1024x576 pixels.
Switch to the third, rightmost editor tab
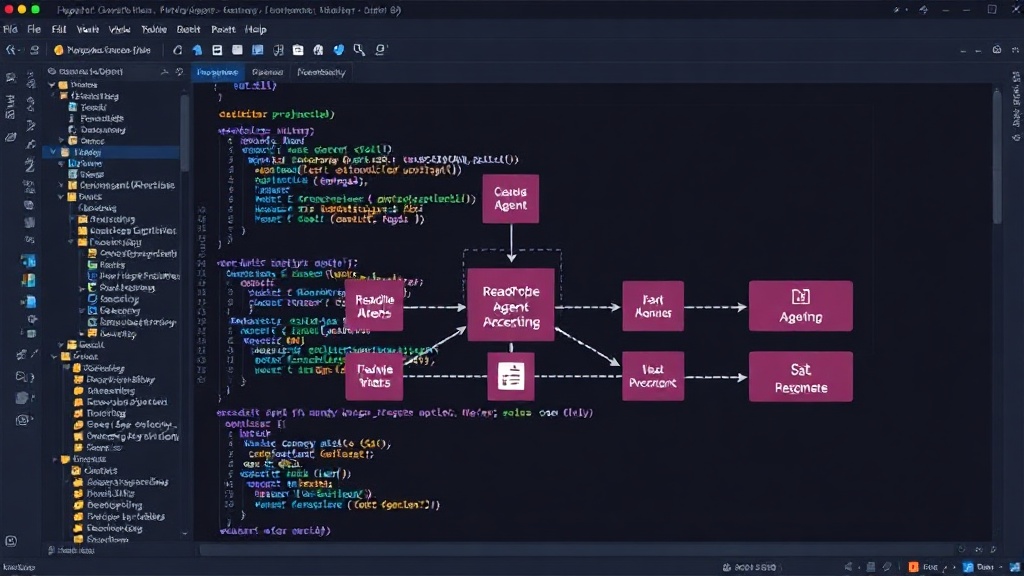(321, 72)
